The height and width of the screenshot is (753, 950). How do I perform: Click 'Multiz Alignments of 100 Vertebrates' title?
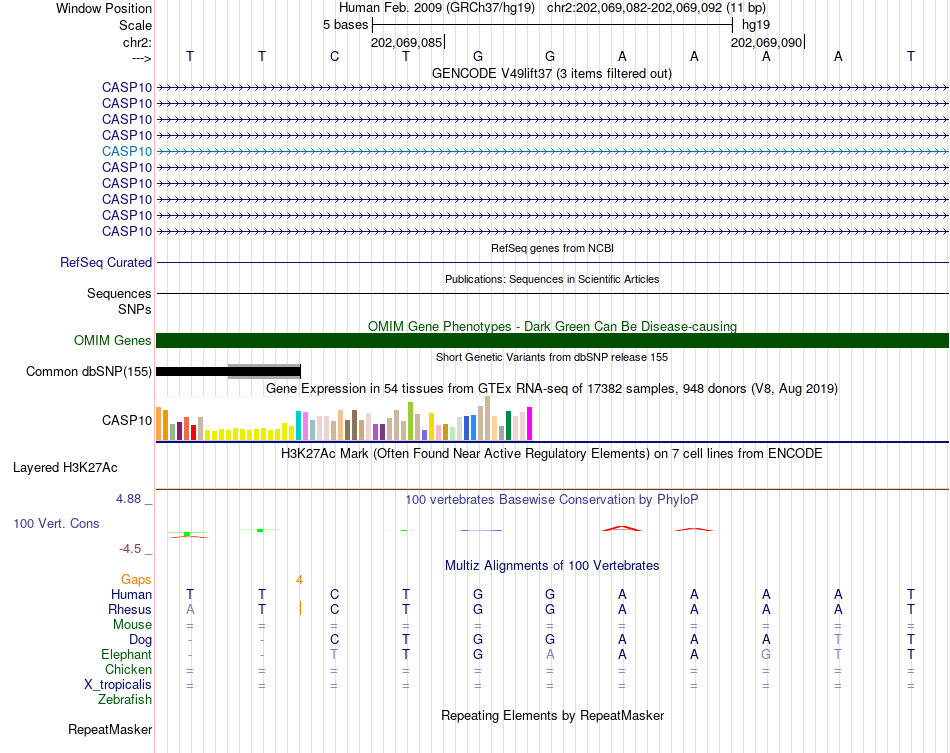click(x=552, y=565)
